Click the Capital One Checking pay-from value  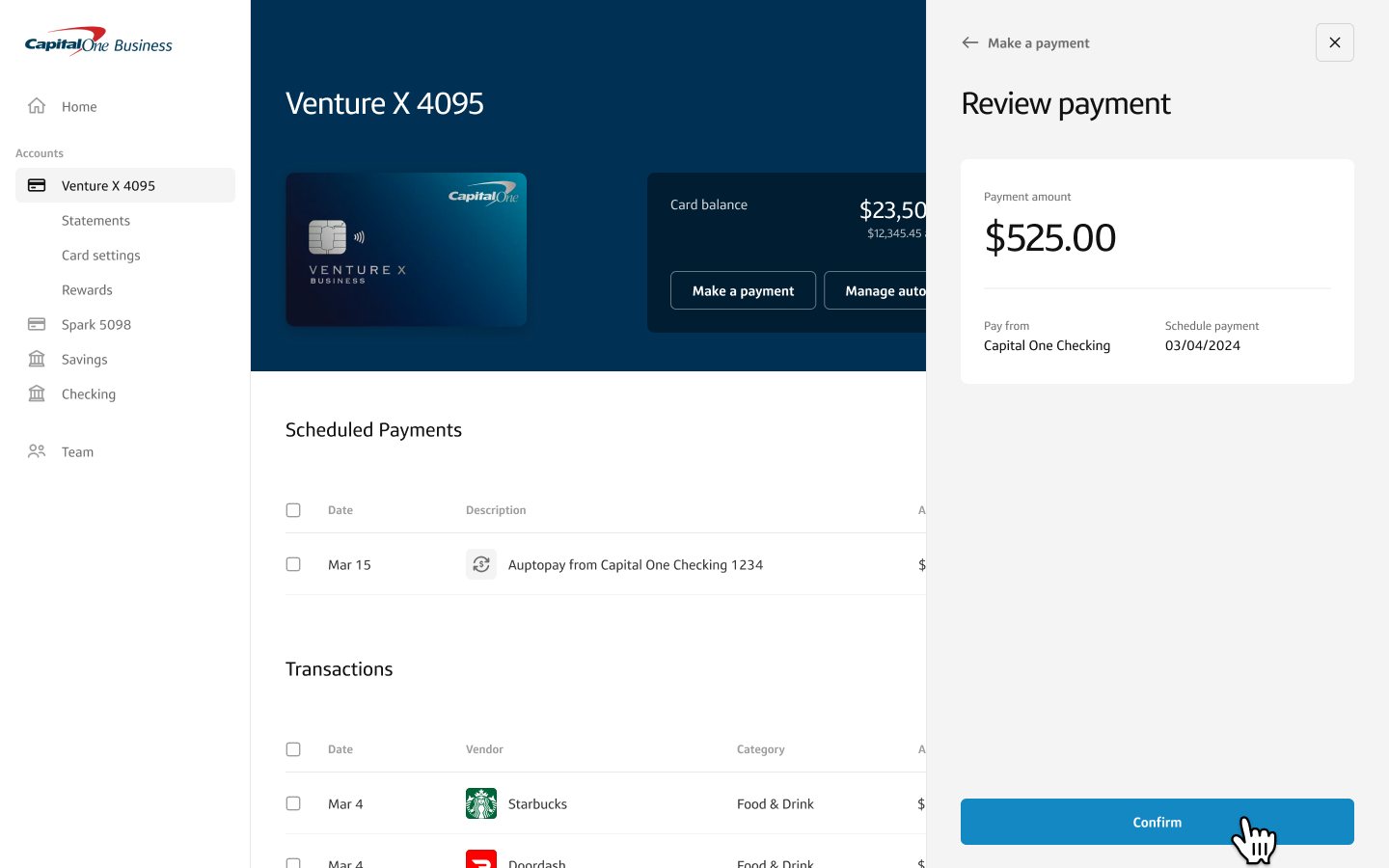tap(1047, 345)
